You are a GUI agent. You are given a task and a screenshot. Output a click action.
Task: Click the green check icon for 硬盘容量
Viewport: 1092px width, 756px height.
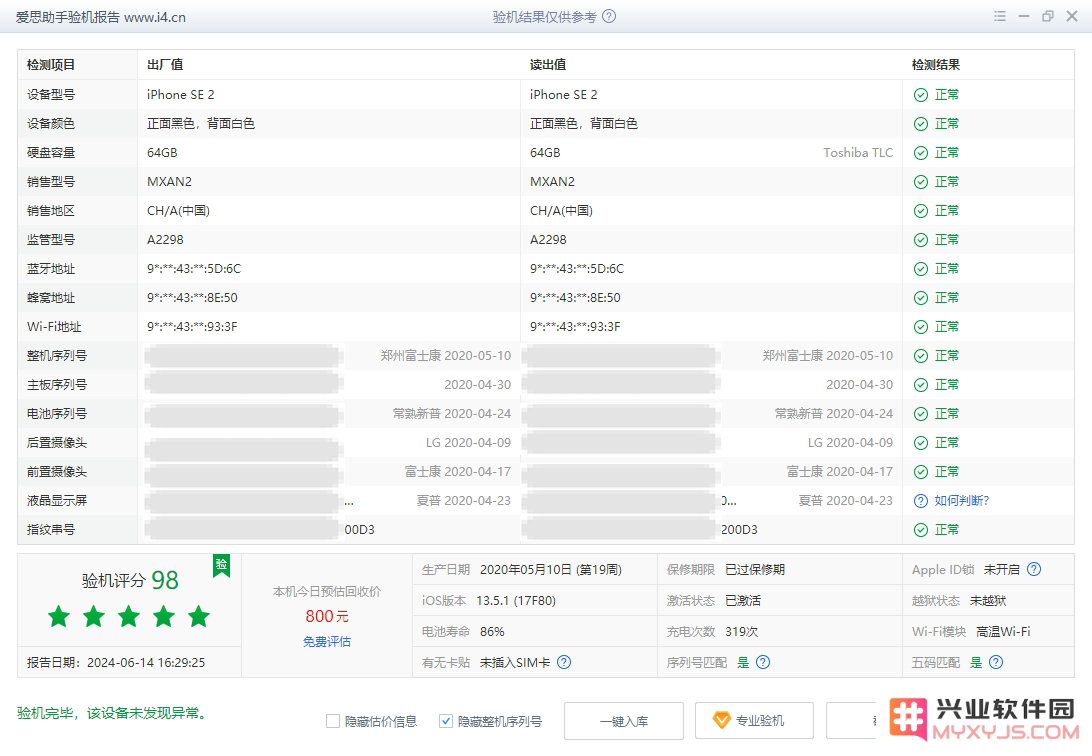921,153
